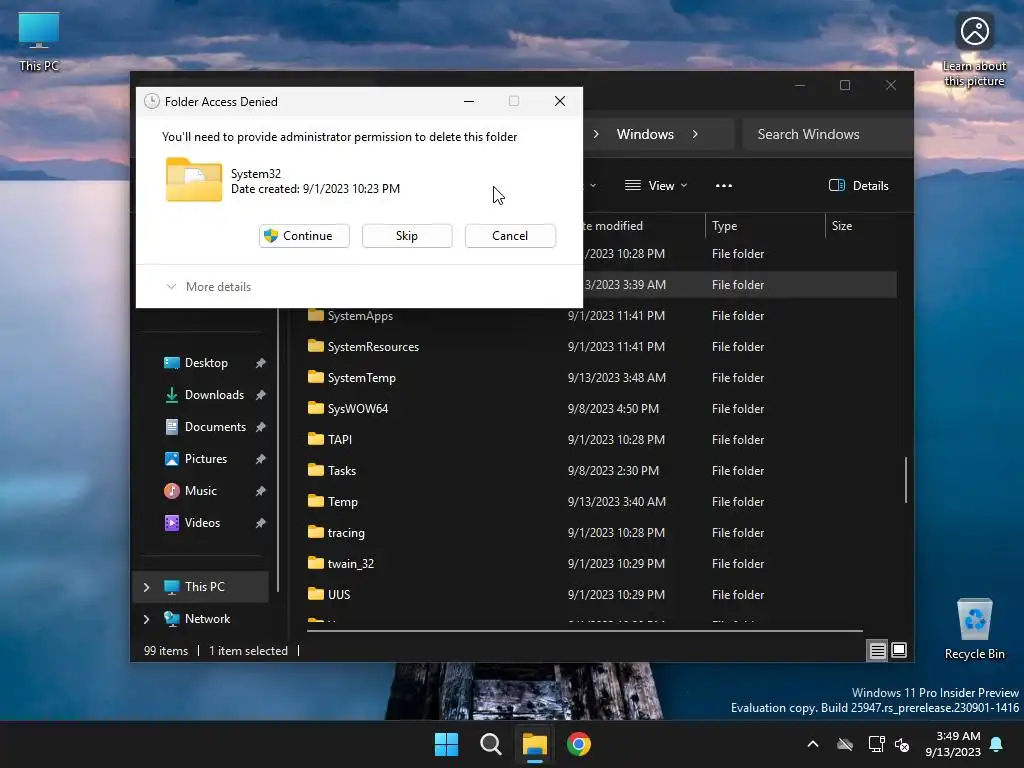Expand the Network tree node
The width and height of the screenshot is (1024, 768).
[146, 619]
